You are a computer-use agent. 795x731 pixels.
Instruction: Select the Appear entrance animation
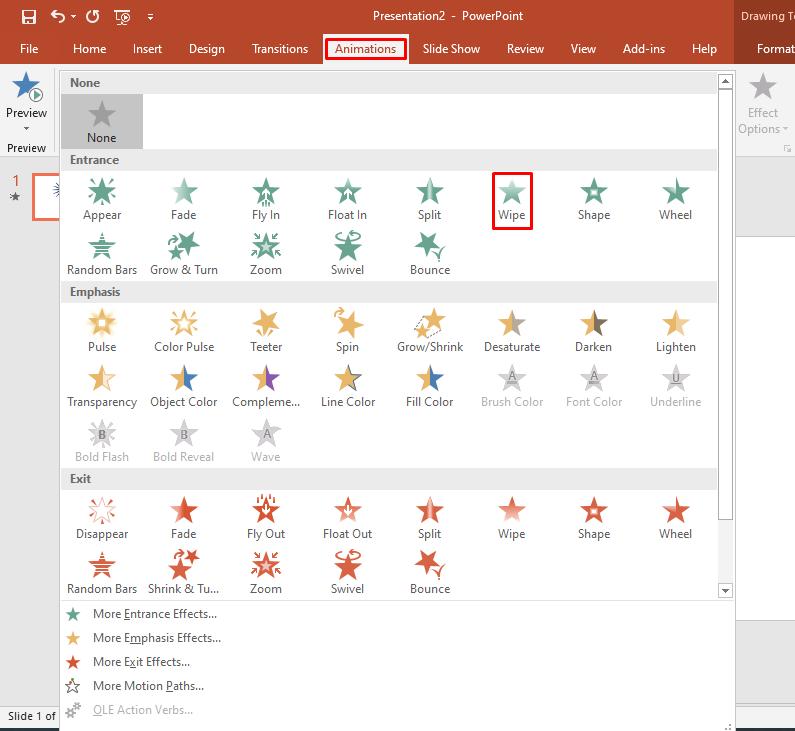pyautogui.click(x=102, y=200)
